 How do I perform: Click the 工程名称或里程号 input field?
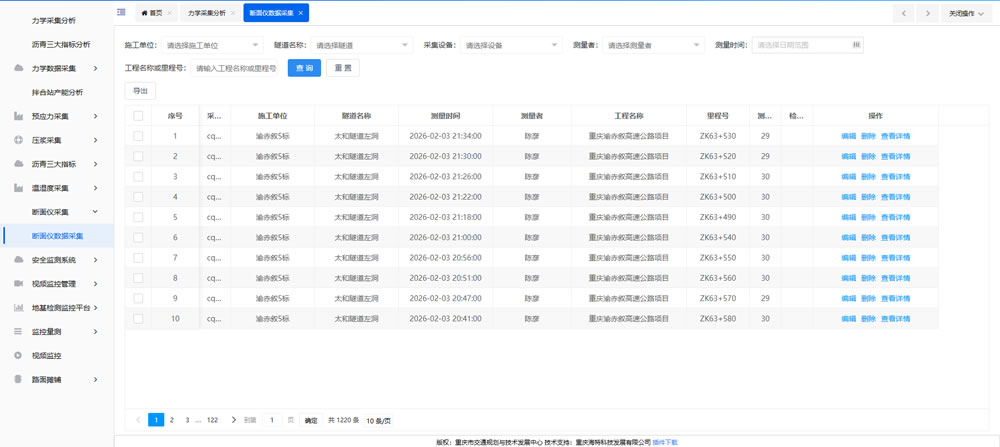pos(236,68)
